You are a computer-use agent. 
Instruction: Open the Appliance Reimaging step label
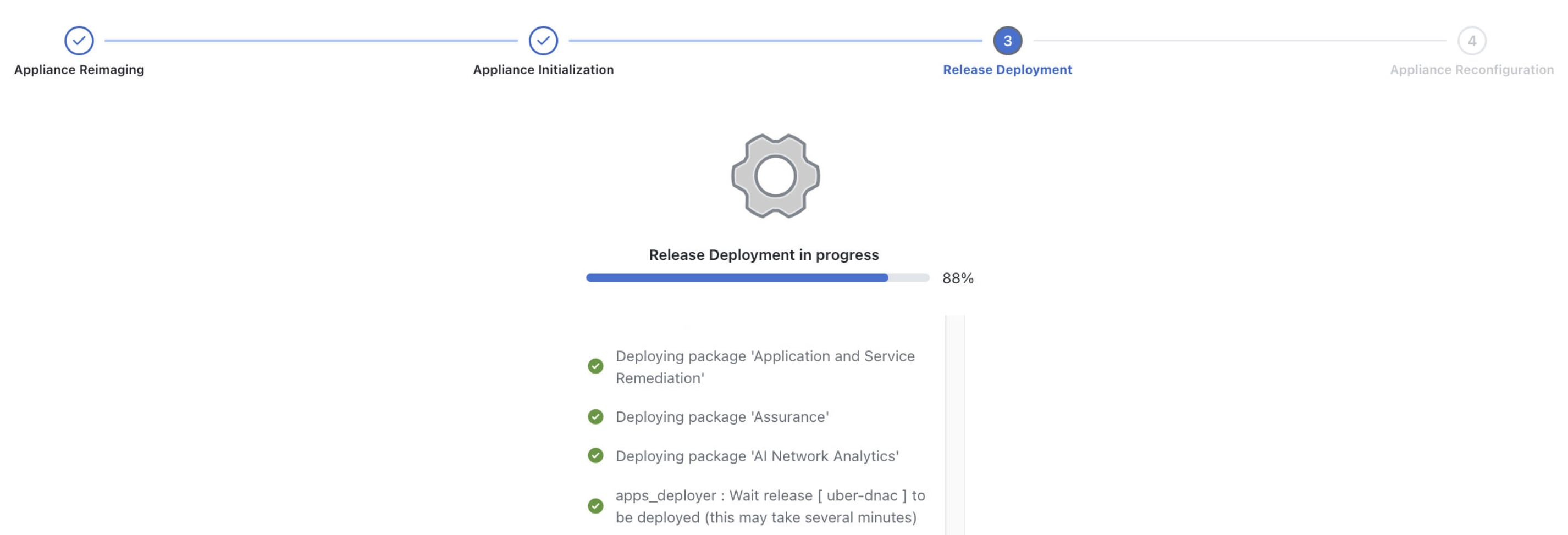tap(79, 70)
